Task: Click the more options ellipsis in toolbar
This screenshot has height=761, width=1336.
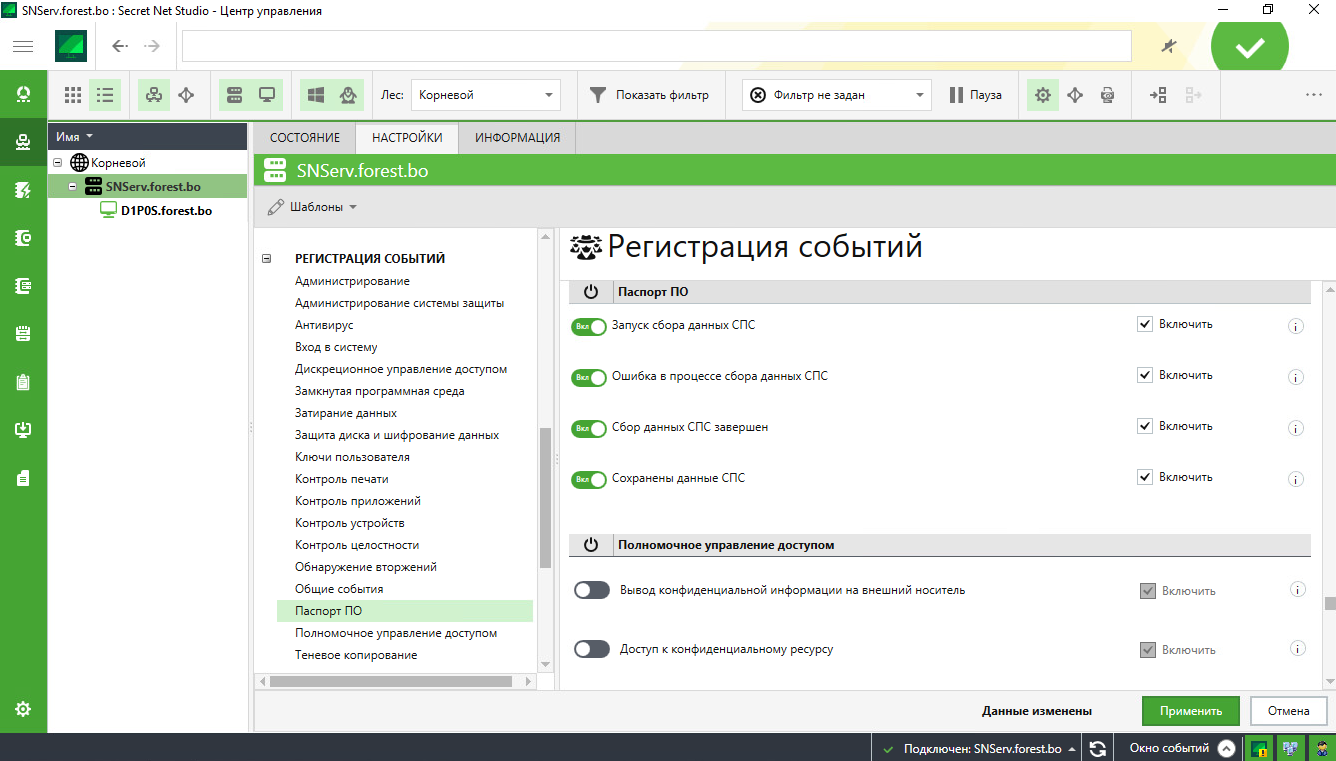Action: tap(1314, 95)
